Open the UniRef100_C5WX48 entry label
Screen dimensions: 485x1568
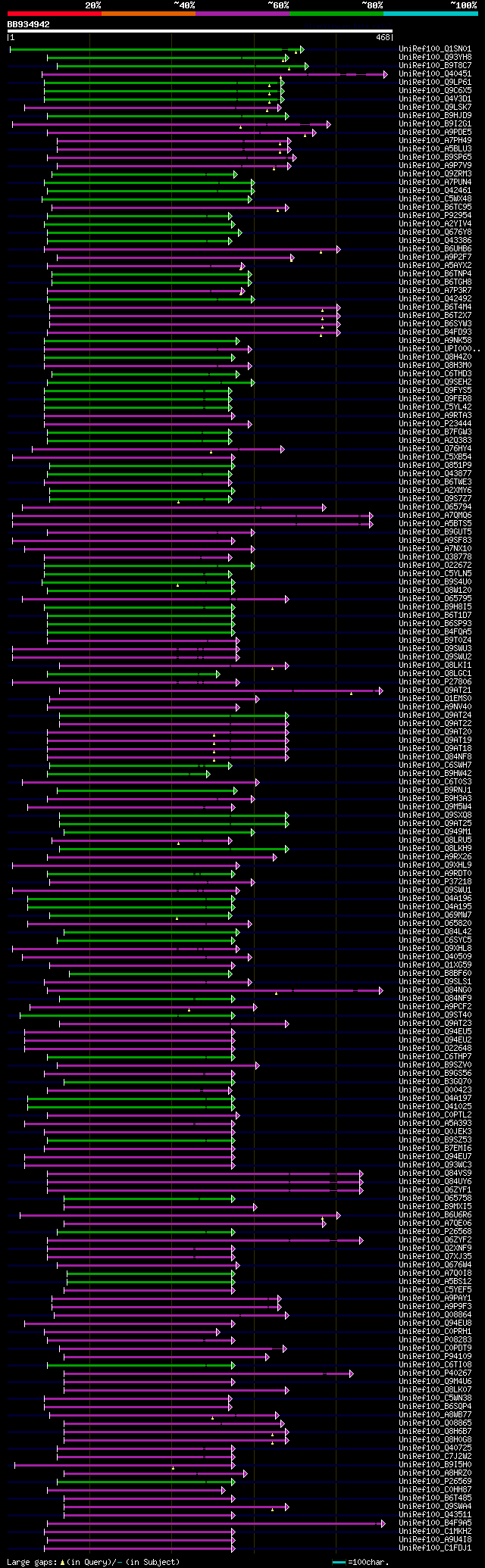click(x=435, y=198)
